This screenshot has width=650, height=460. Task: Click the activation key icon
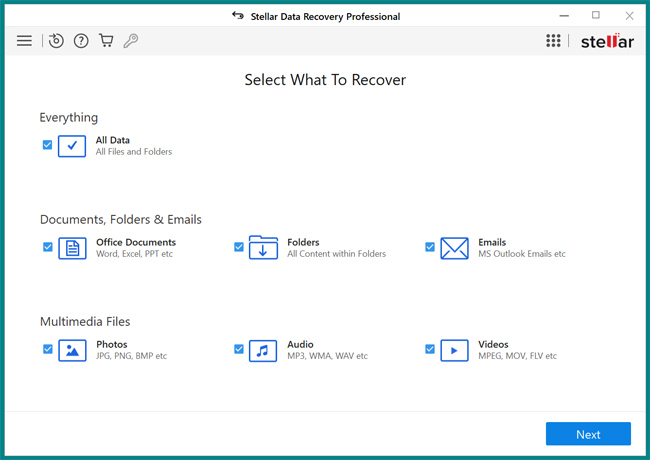click(131, 41)
